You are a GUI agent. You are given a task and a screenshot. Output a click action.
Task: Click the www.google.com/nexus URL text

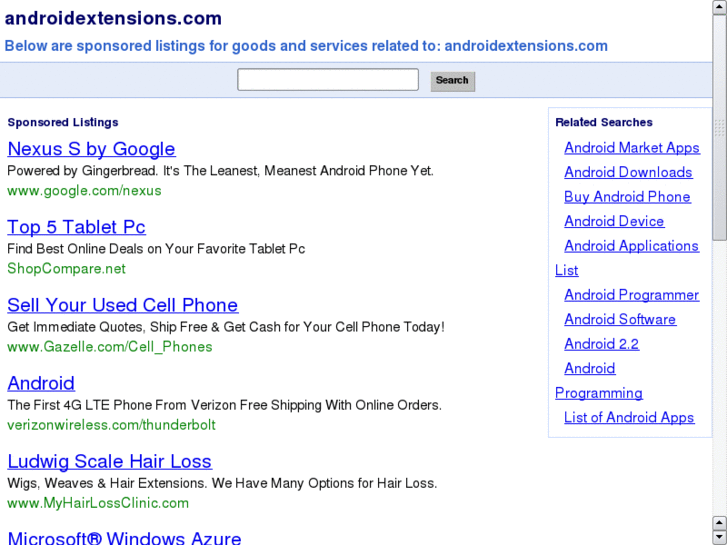pos(84,190)
